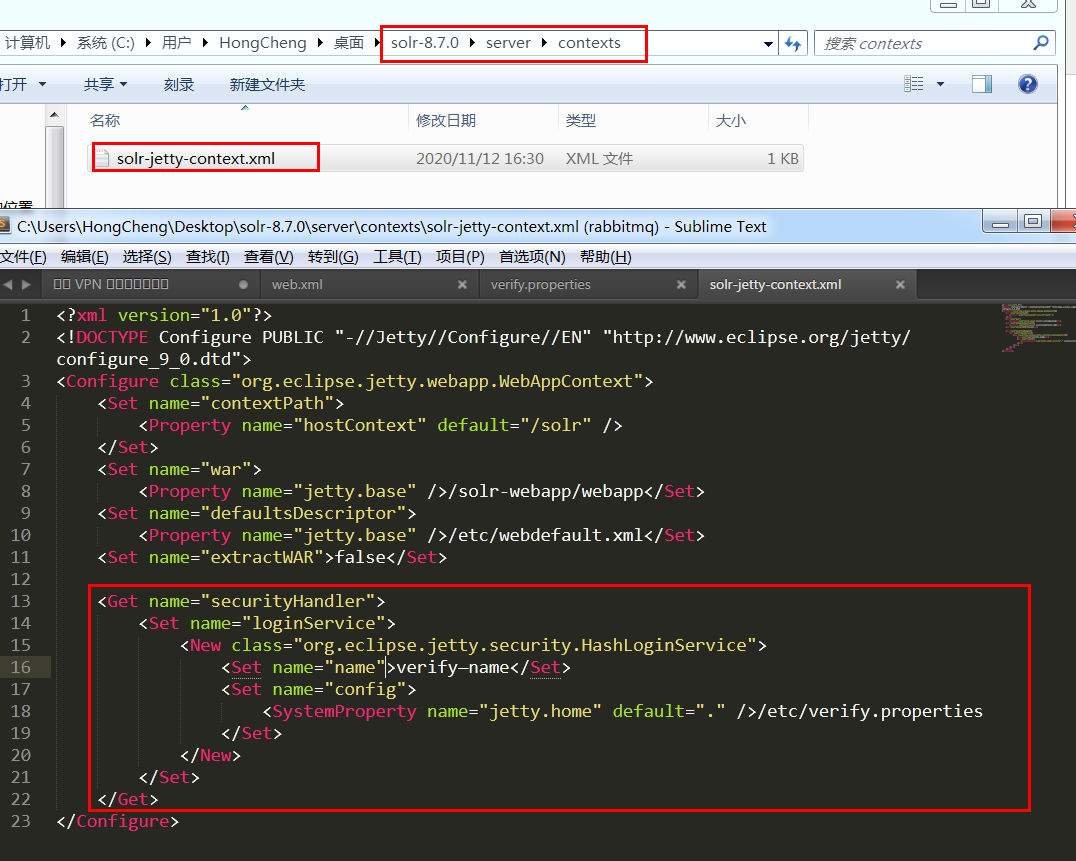Screen dimensions: 1076x861
Task: Click line number 13 in the gutter
Action: tap(21, 601)
